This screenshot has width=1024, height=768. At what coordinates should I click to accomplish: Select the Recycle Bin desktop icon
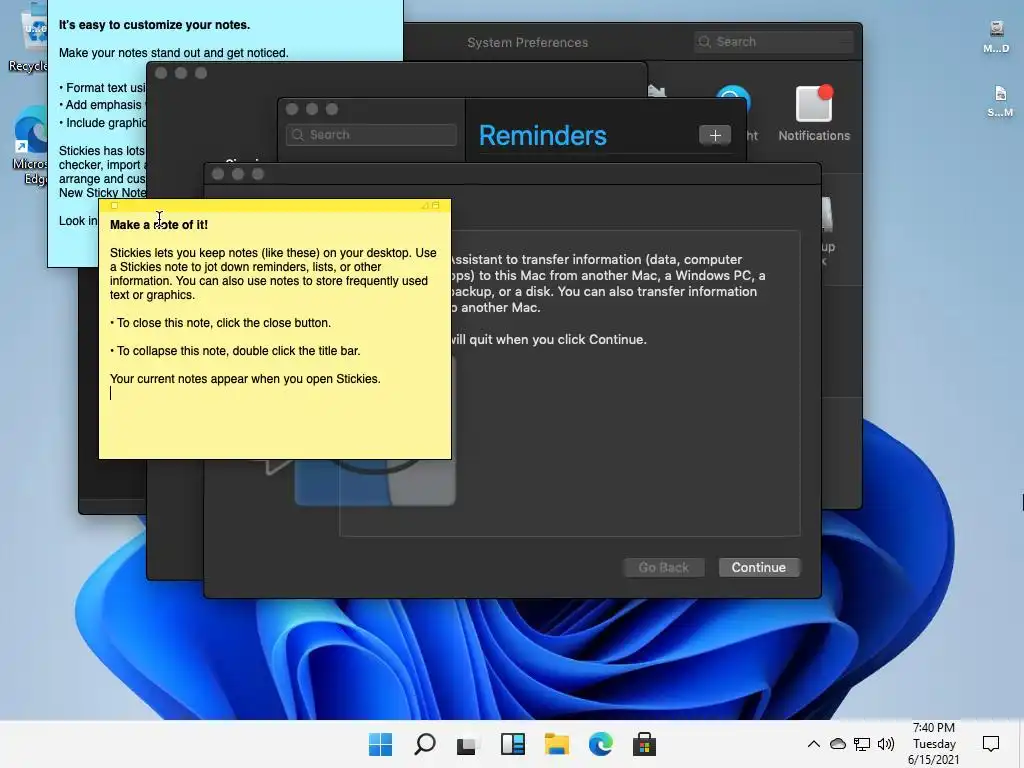coord(27,40)
